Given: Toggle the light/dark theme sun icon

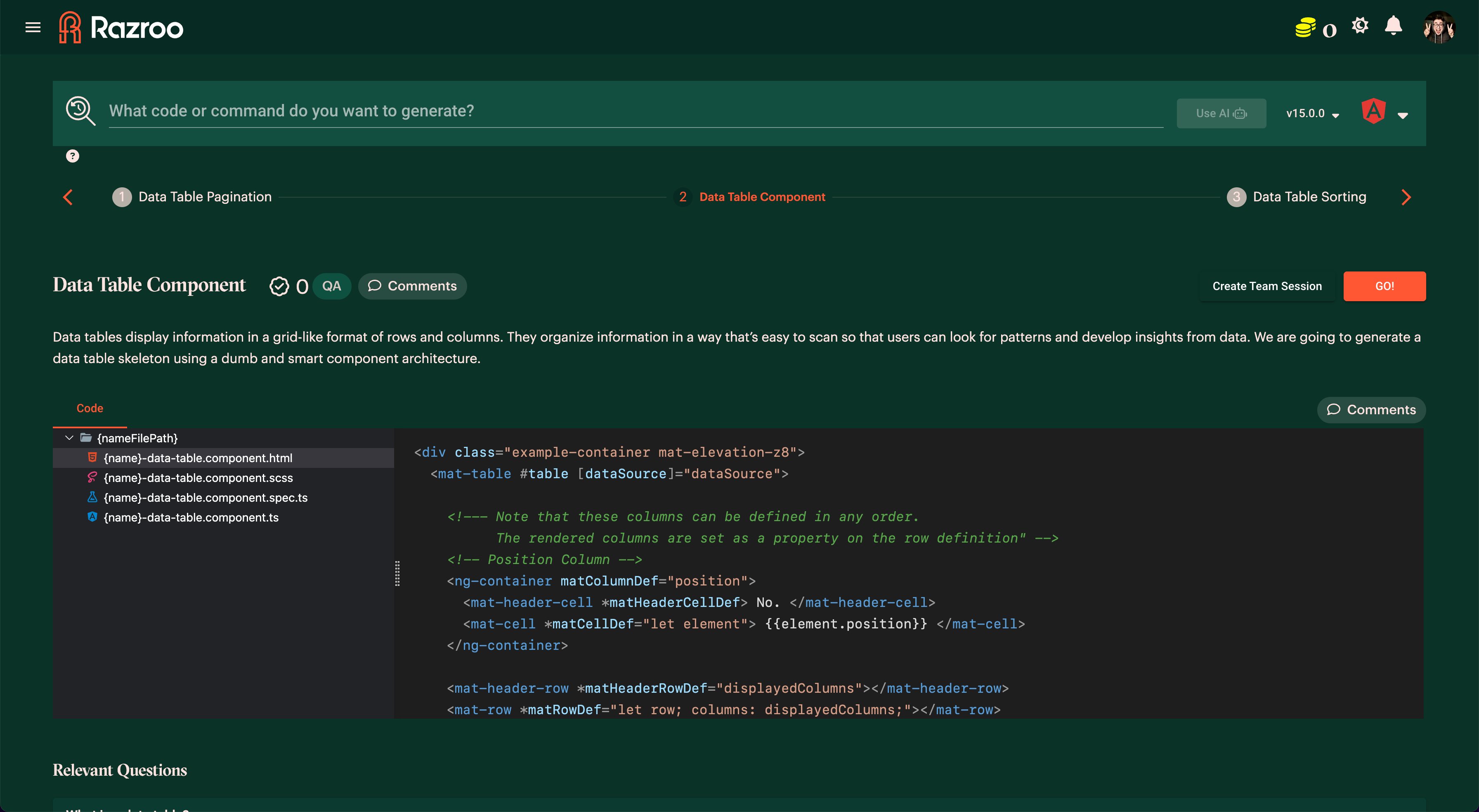Looking at the screenshot, I should point(1360,26).
